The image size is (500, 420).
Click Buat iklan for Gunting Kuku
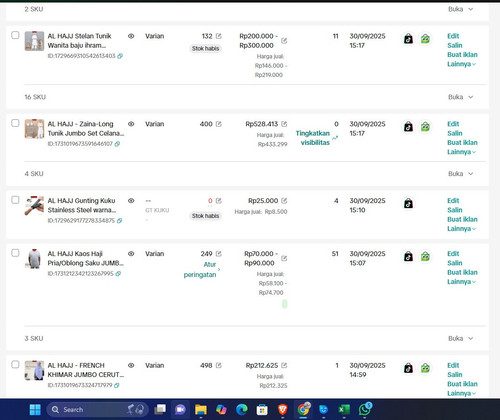pos(462,219)
